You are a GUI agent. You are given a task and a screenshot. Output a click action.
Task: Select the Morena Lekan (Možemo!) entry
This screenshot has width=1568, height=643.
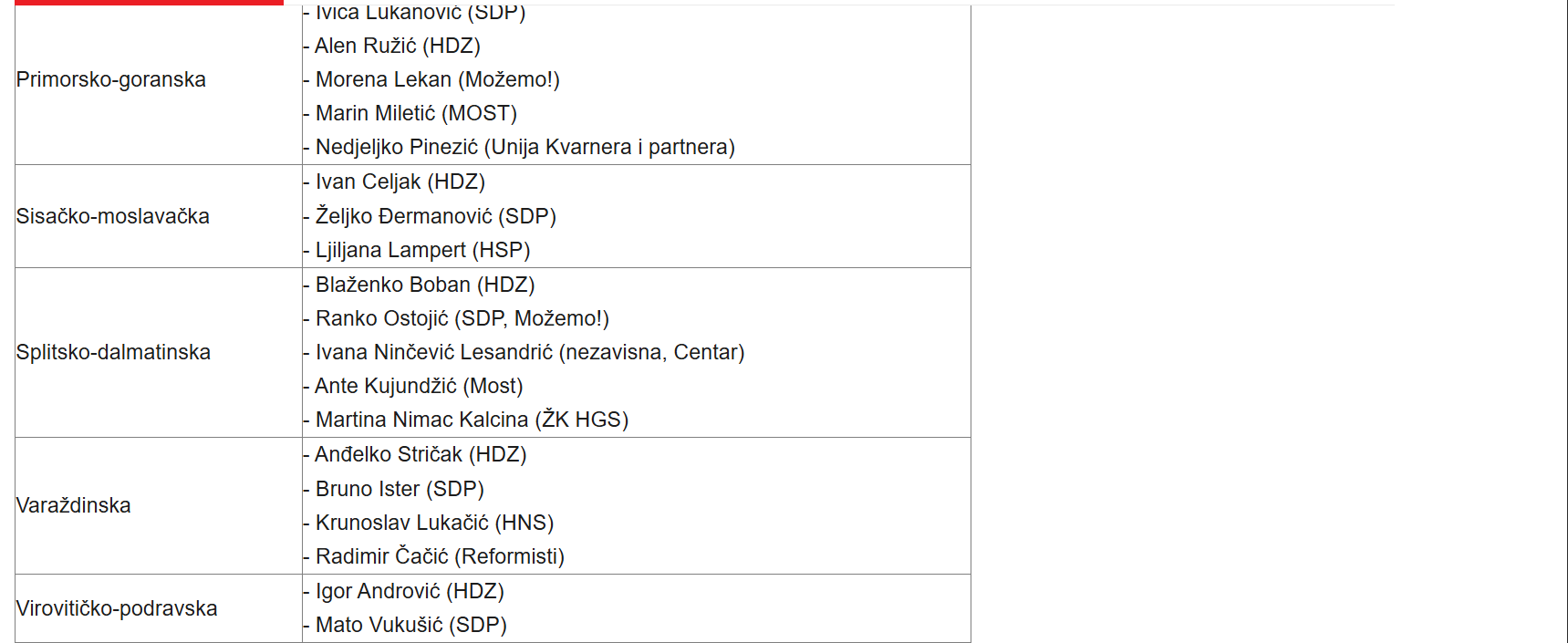pyautogui.click(x=437, y=79)
